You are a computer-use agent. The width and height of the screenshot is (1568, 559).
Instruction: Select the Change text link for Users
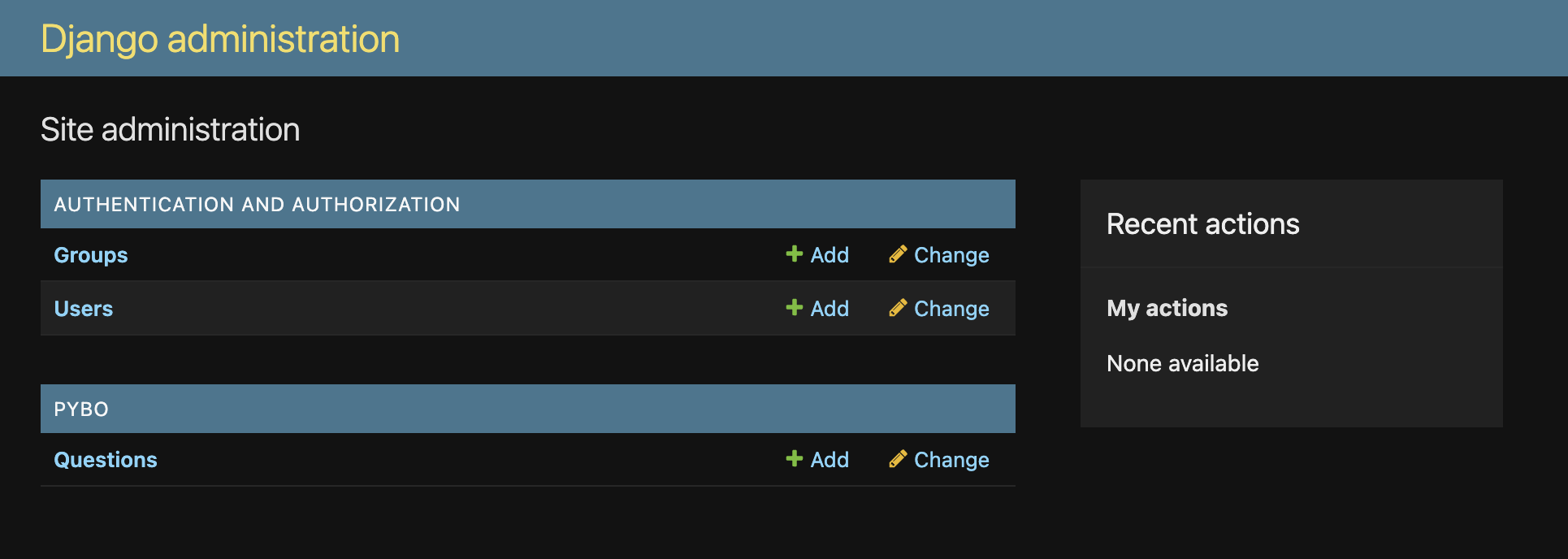951,309
